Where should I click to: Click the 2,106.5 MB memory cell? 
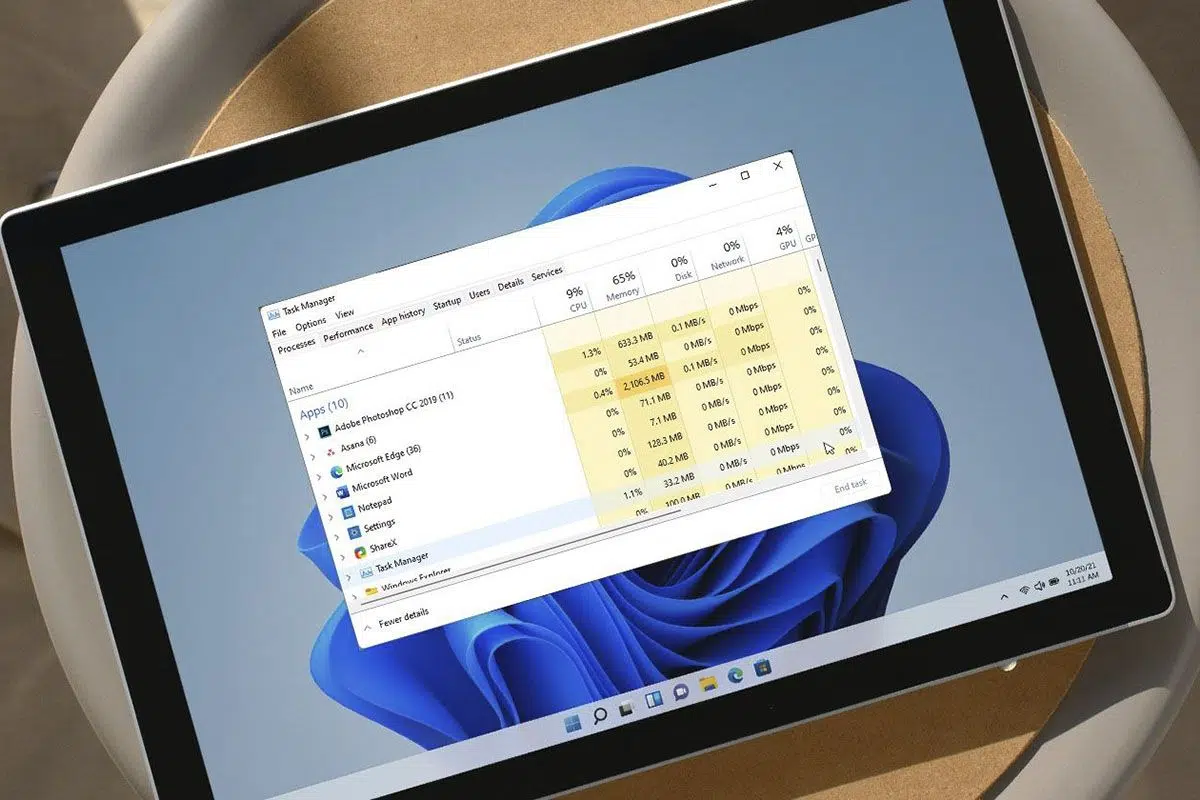coord(644,382)
